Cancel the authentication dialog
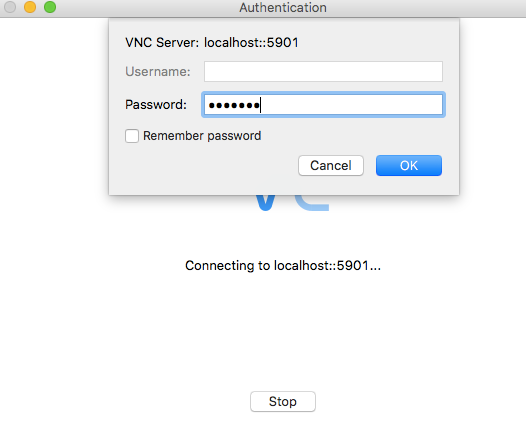The height and width of the screenshot is (423, 526). pyautogui.click(x=331, y=165)
